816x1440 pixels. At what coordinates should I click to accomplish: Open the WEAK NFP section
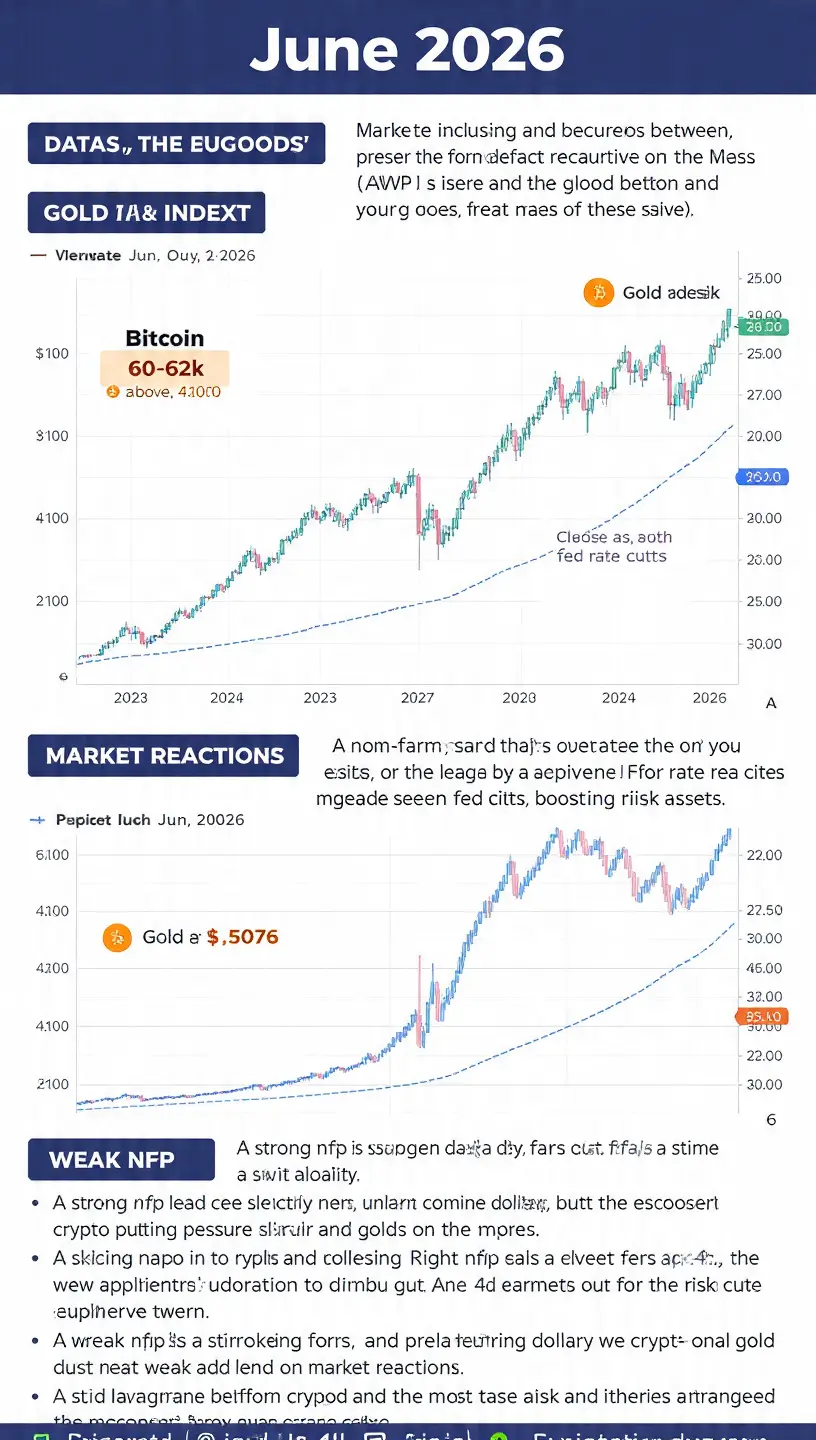121,1160
